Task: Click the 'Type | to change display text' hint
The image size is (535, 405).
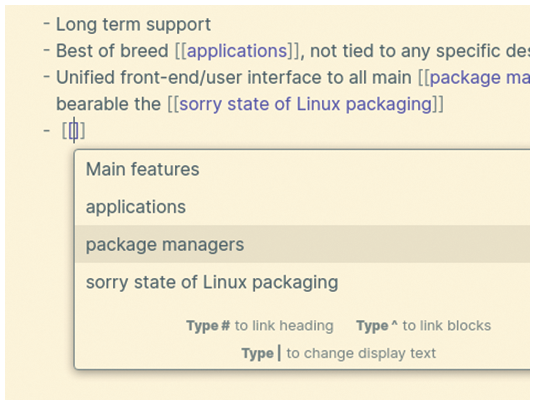Action: pos(339,353)
